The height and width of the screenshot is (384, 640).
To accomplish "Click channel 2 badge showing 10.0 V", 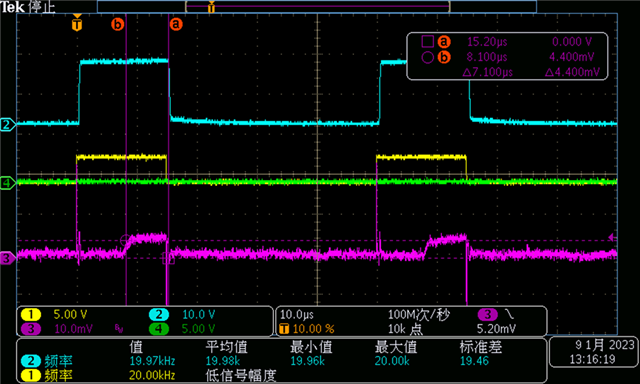I will point(159,315).
